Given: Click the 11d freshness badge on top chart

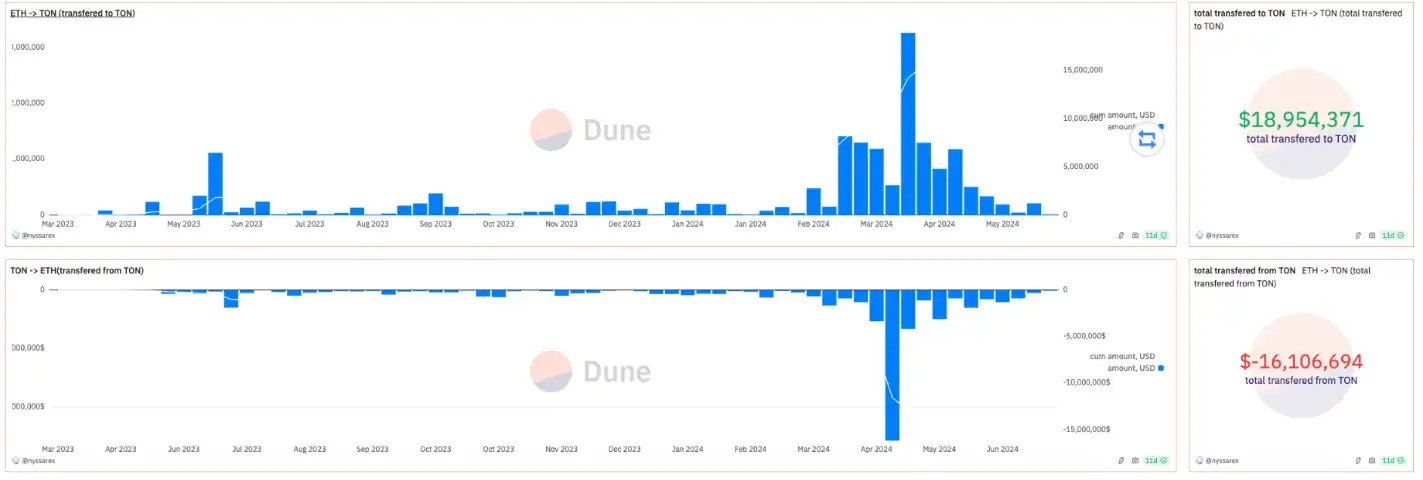Looking at the screenshot, I should click(x=1155, y=236).
